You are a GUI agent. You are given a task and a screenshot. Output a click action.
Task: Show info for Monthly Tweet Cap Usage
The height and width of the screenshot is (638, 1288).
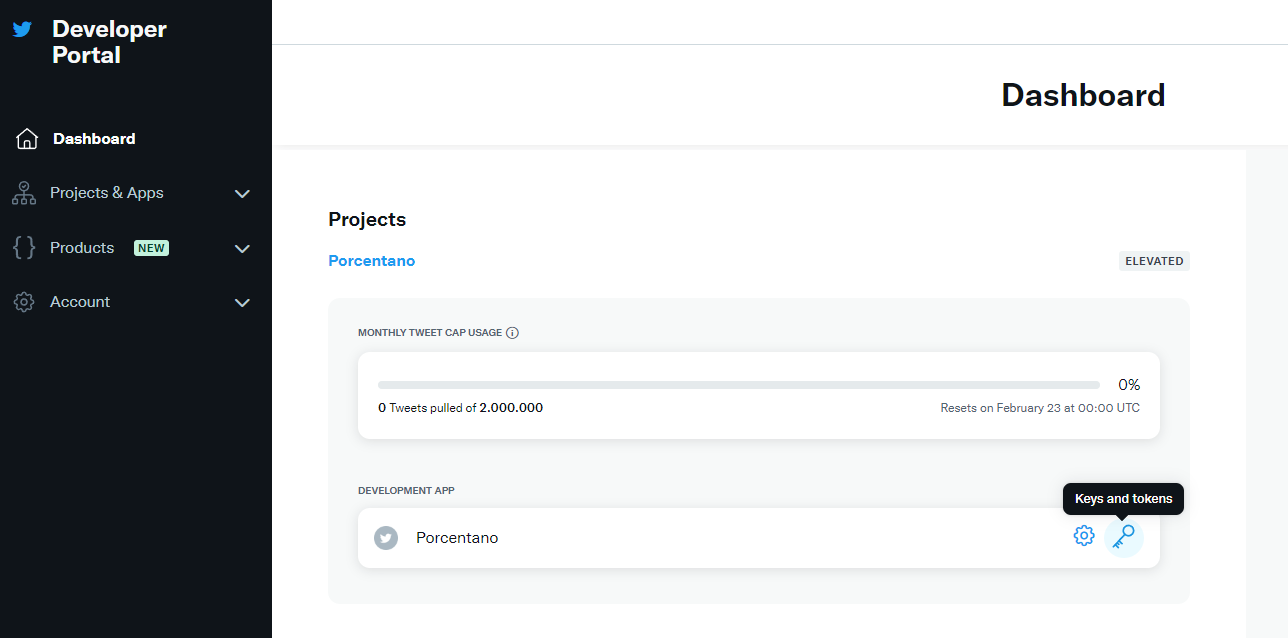(512, 333)
